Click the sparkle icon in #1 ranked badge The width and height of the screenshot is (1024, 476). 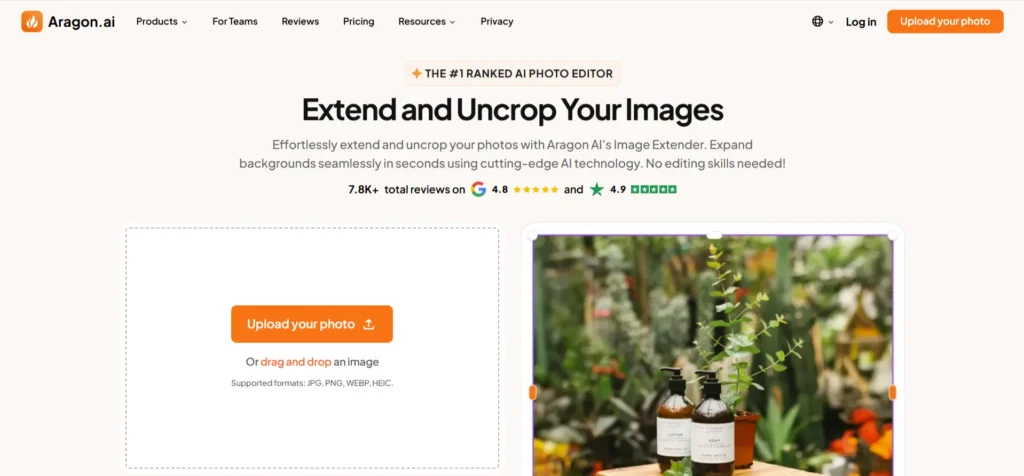point(416,74)
